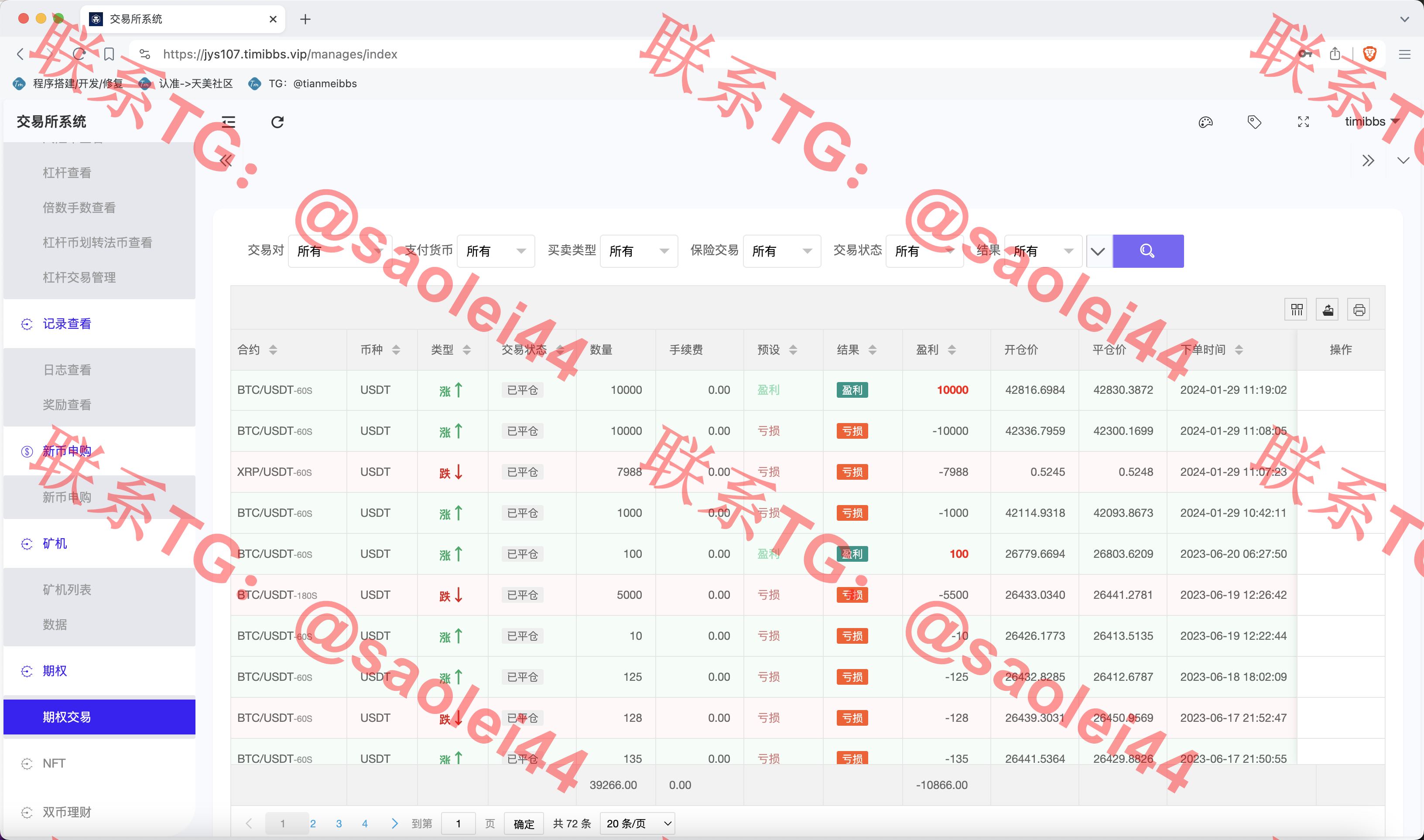The height and width of the screenshot is (840, 1424).
Task: Sort by 合约 column arrows
Action: click(x=273, y=350)
